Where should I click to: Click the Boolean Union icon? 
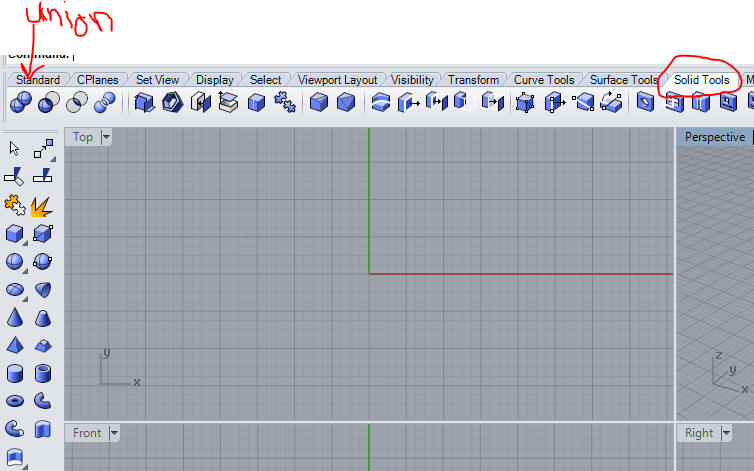pyautogui.click(x=20, y=102)
